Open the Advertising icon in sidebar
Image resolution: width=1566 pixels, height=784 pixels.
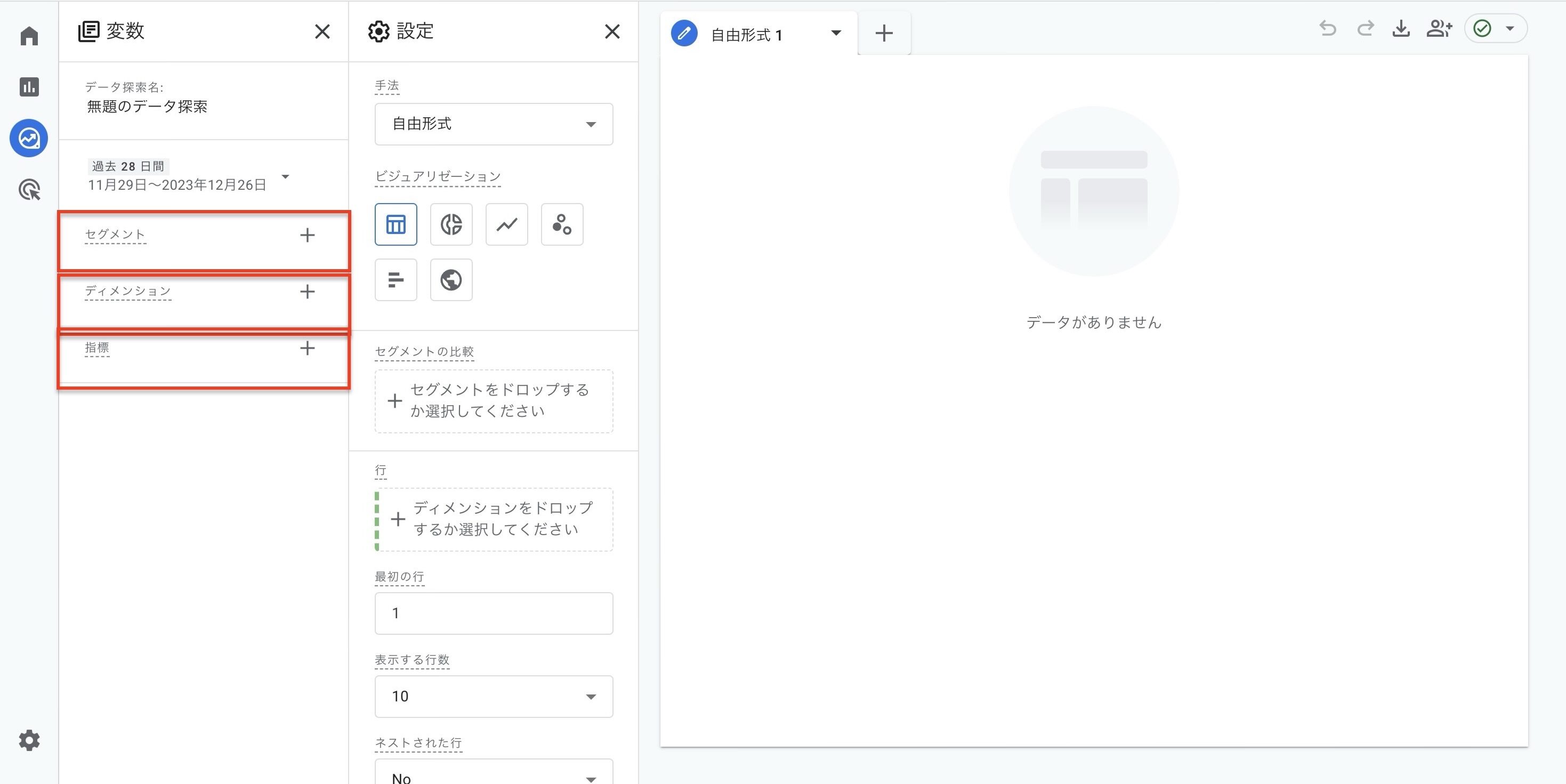point(29,190)
